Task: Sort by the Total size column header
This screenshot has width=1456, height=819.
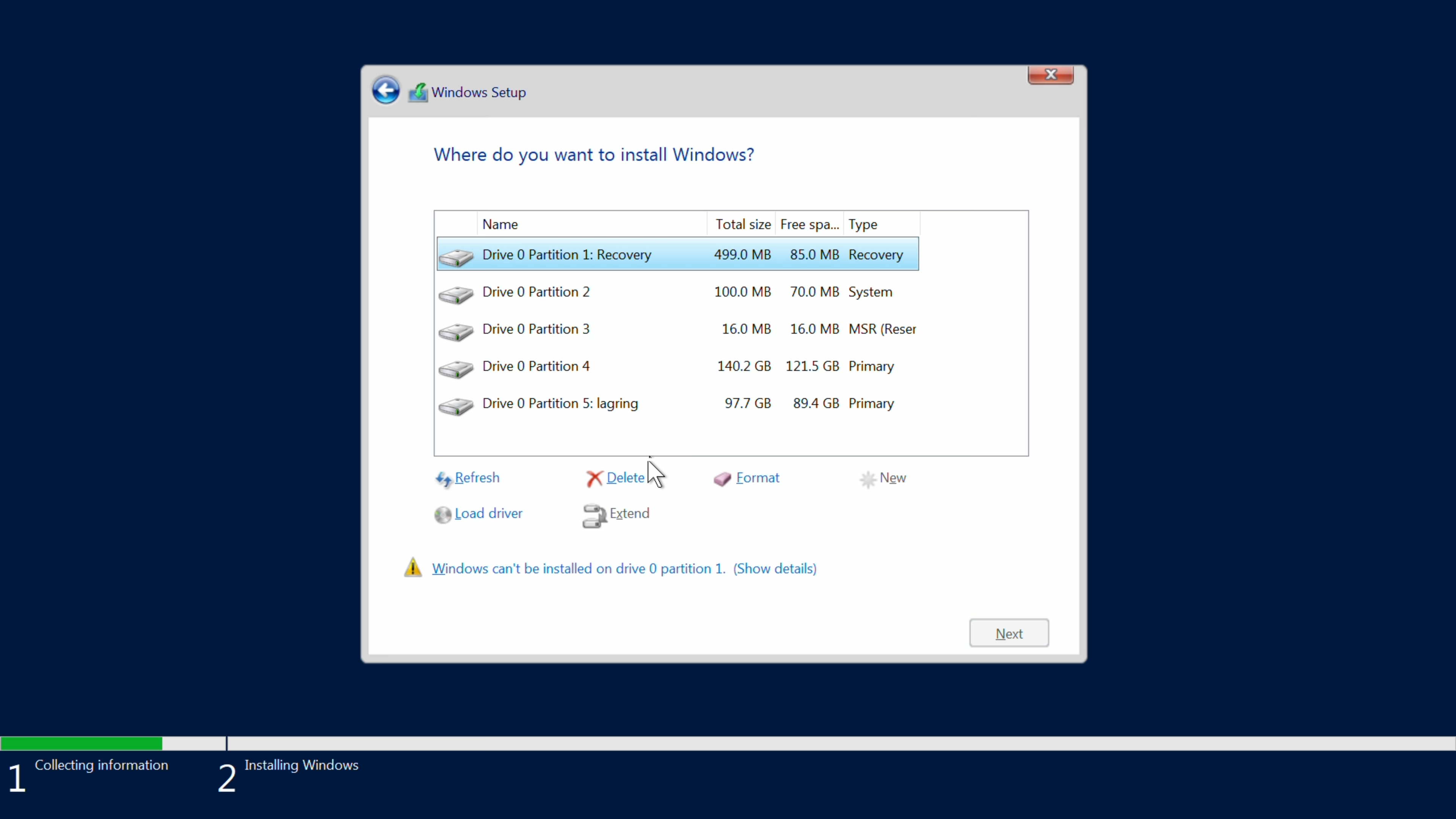Action: pyautogui.click(x=741, y=224)
